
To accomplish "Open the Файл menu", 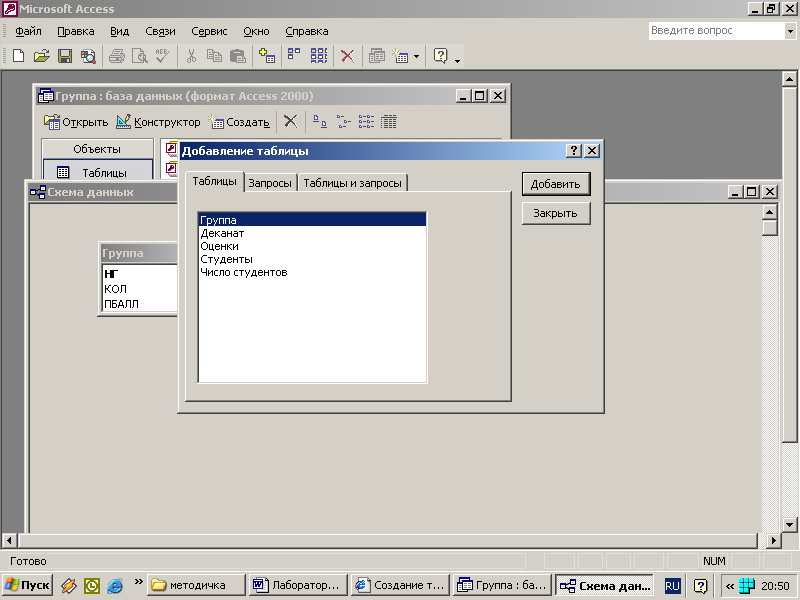I will pyautogui.click(x=28, y=31).
